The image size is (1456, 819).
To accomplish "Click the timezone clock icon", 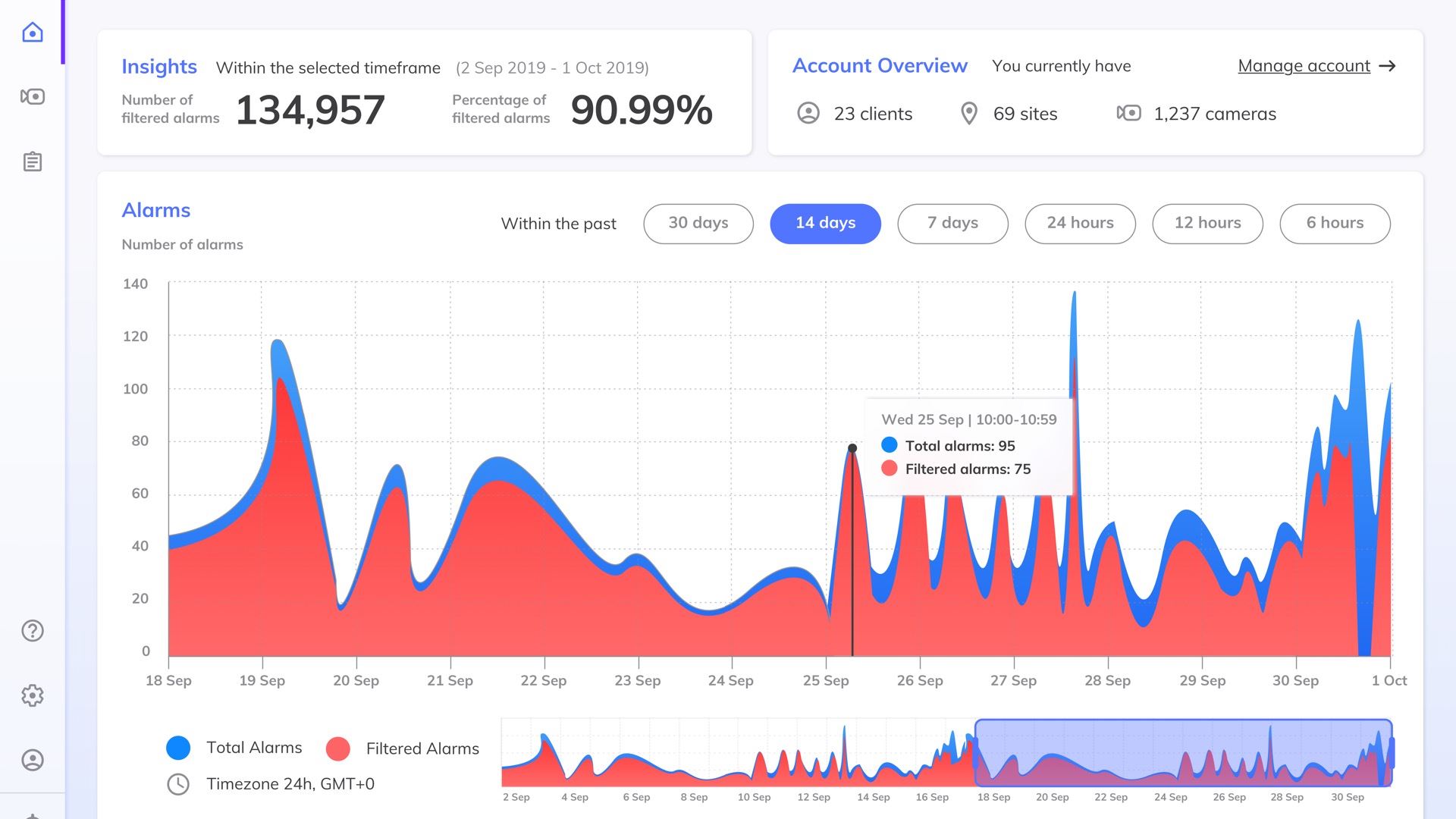I will point(178,784).
